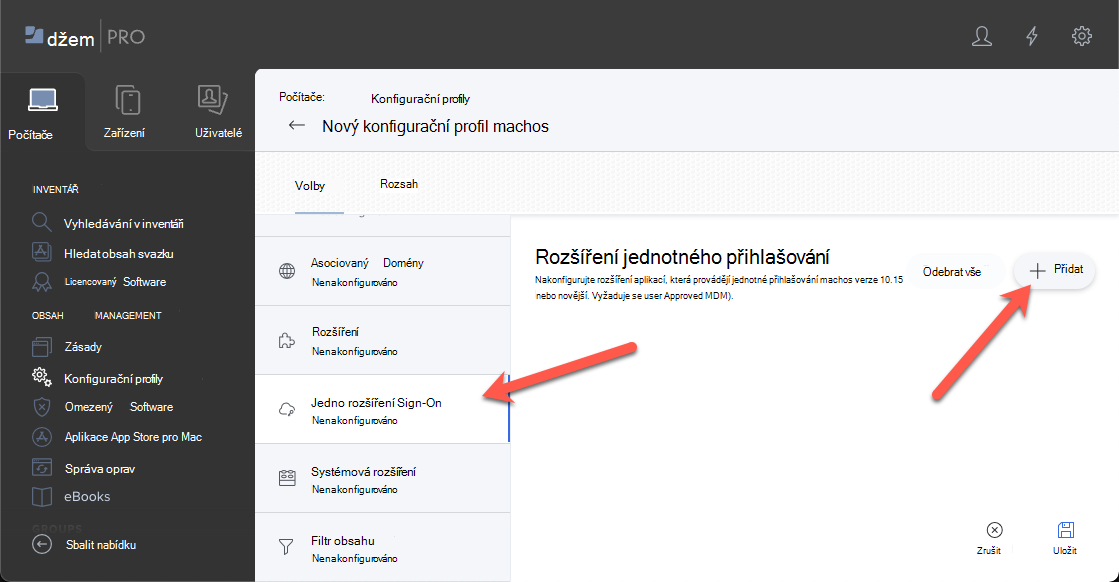Open the eBooks section
1119x582 pixels.
(88, 496)
